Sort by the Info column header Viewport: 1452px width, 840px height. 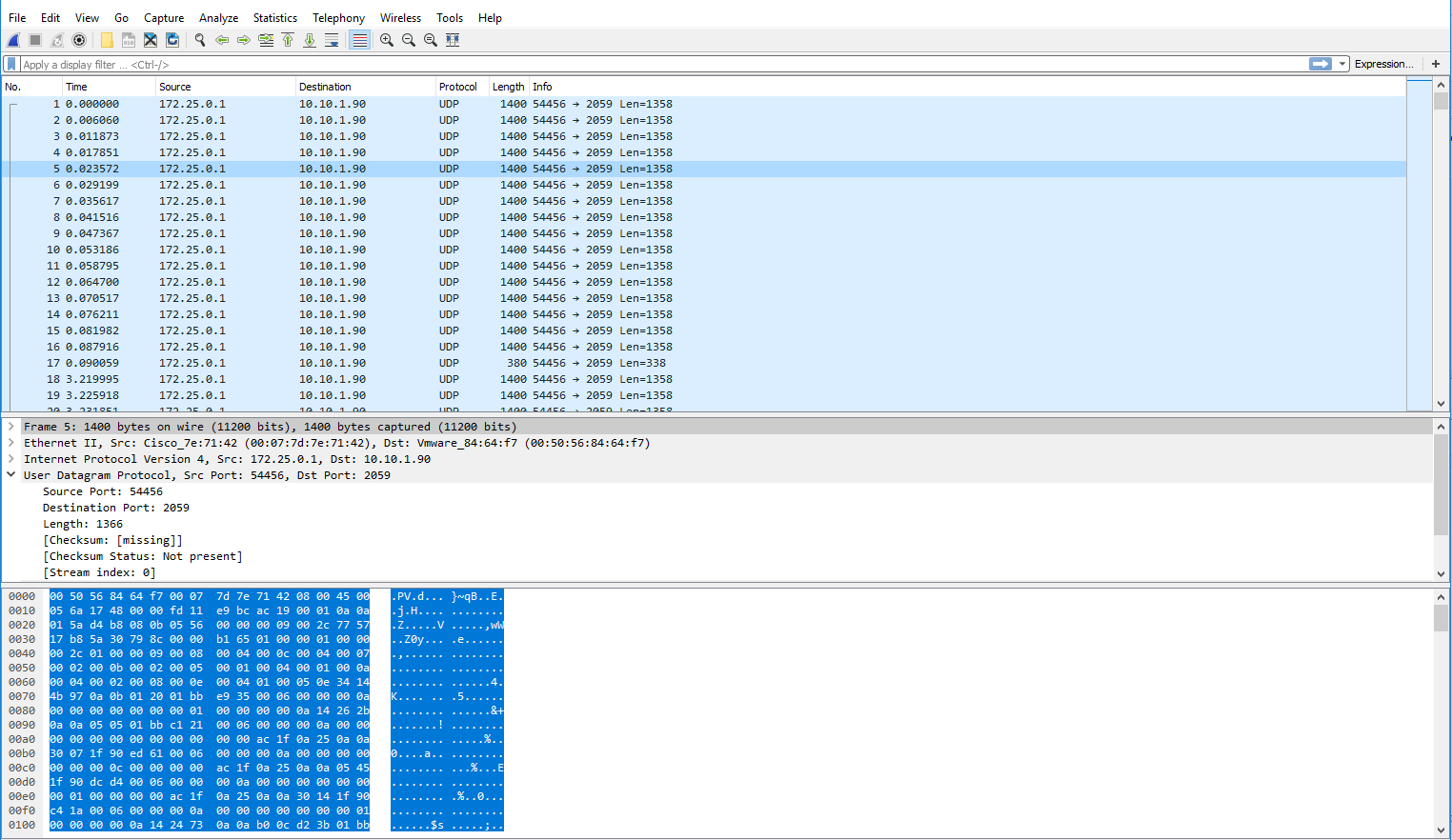tap(967, 87)
